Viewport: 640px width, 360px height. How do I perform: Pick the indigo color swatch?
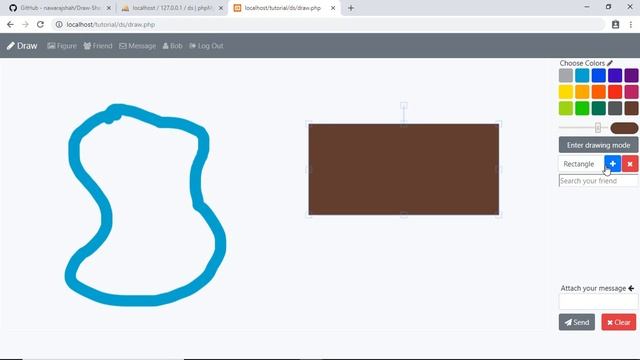615,76
